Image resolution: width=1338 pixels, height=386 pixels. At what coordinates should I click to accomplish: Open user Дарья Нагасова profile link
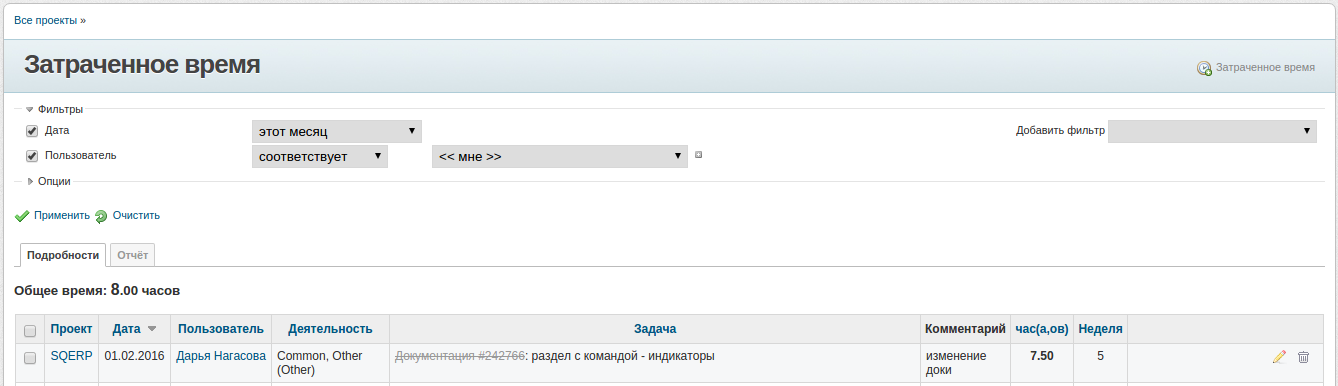(x=221, y=355)
